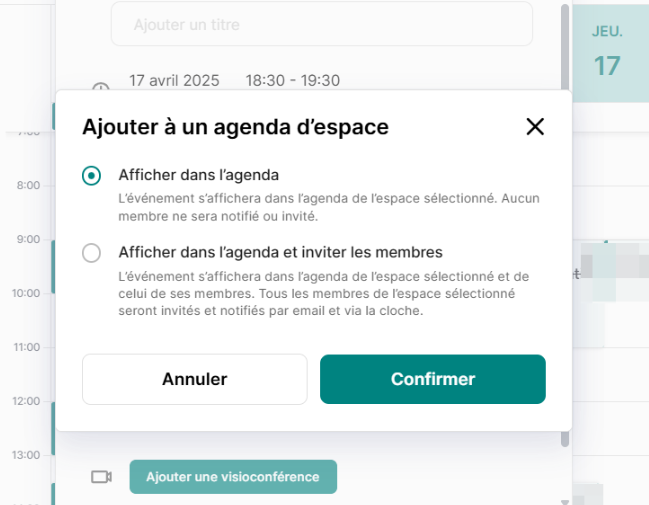Close the 'Ajouter à un agenda d'espace' dialog
649x505 pixels.
(535, 127)
